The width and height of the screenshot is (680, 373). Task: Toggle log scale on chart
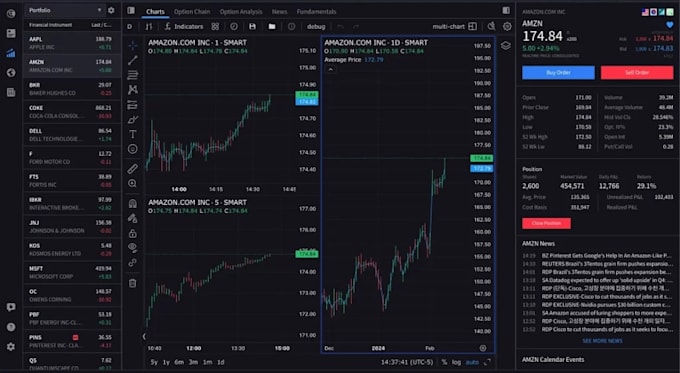coord(456,362)
